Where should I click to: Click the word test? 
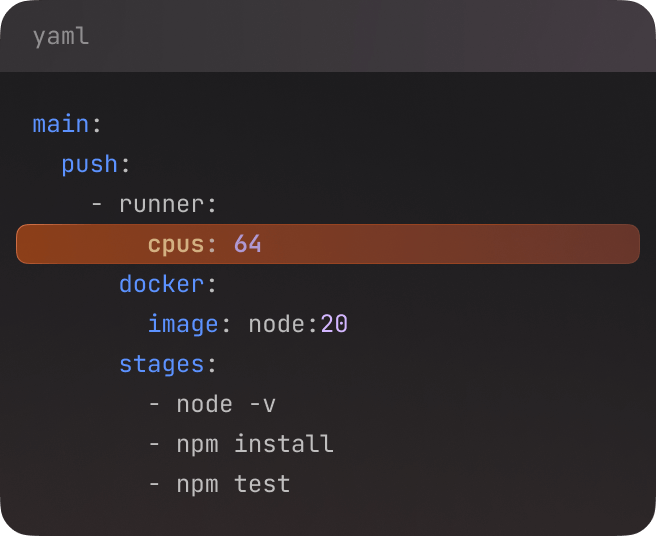point(262,484)
